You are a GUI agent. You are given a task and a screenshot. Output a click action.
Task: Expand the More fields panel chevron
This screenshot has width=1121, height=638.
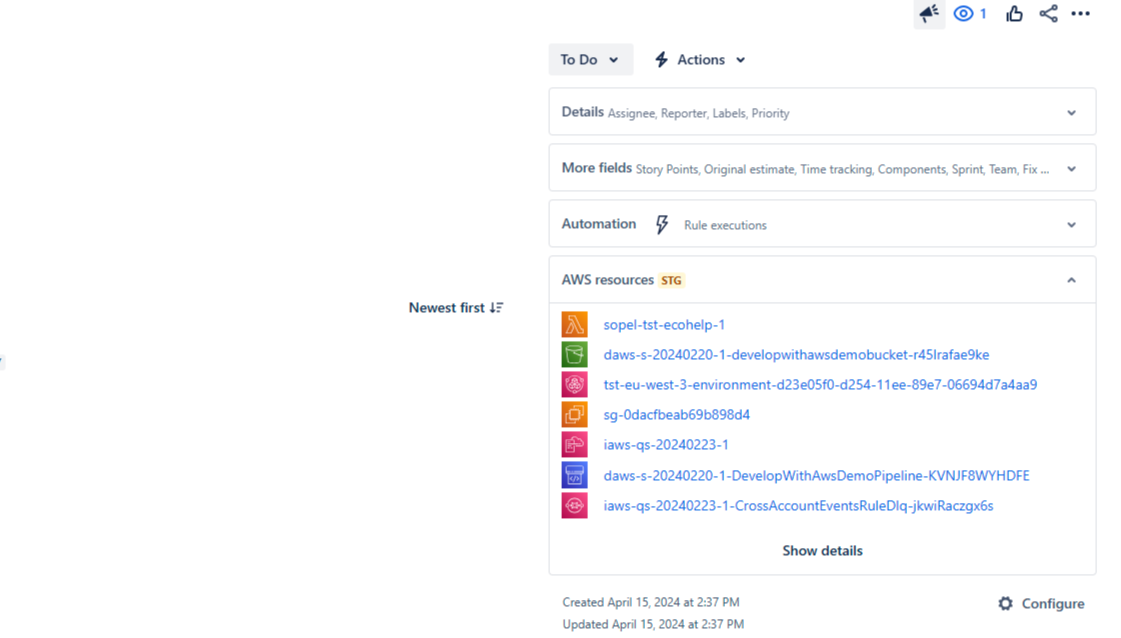[x=1071, y=169]
